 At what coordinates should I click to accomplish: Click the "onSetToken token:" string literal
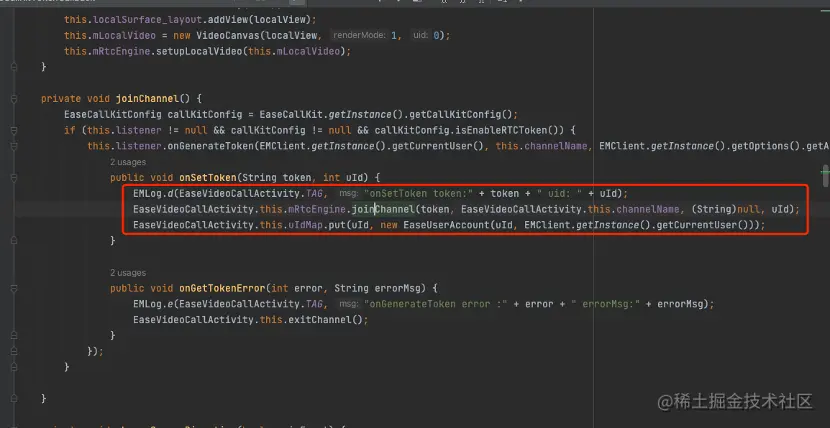tap(418, 194)
